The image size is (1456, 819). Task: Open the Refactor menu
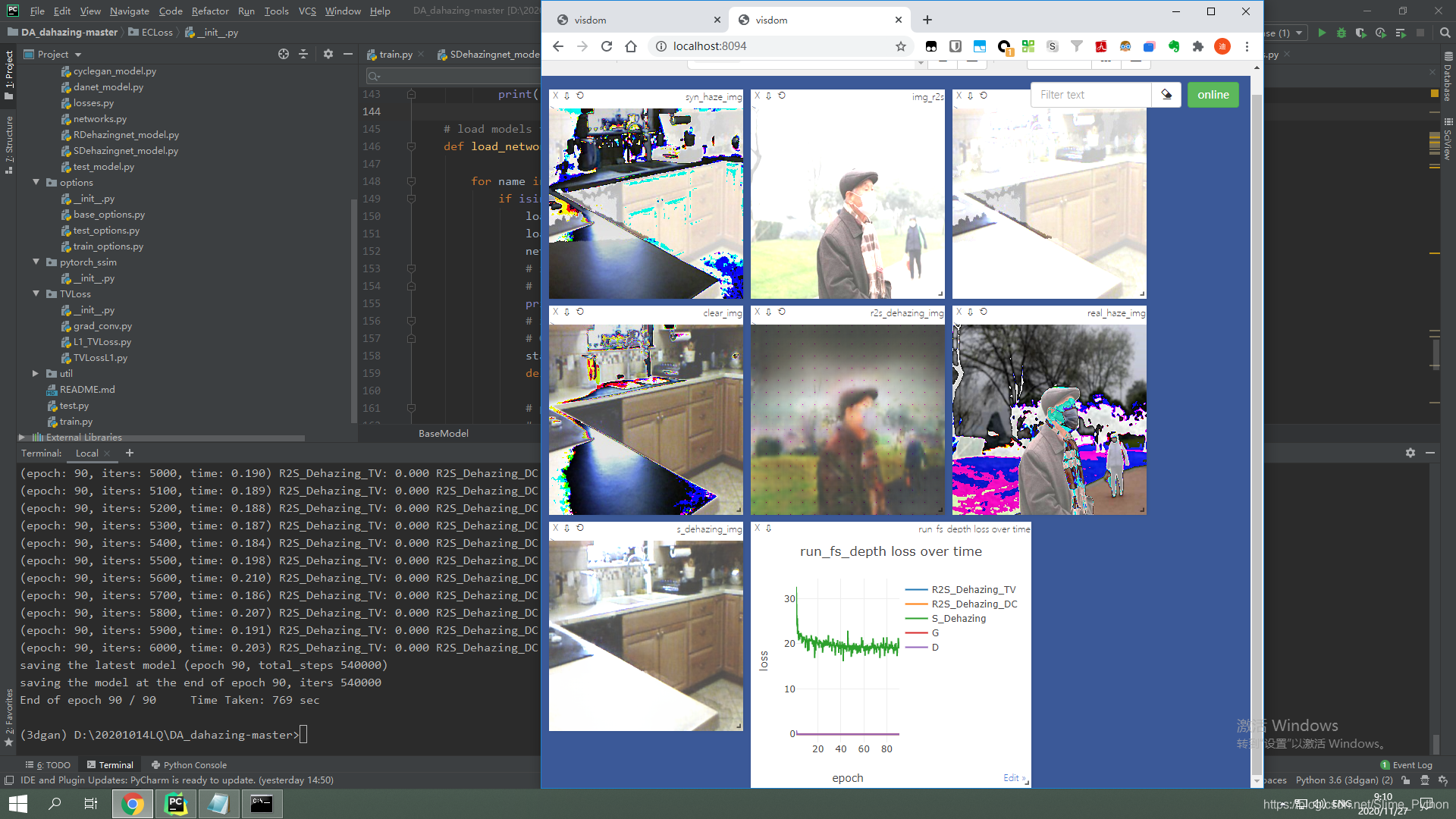pyautogui.click(x=209, y=11)
